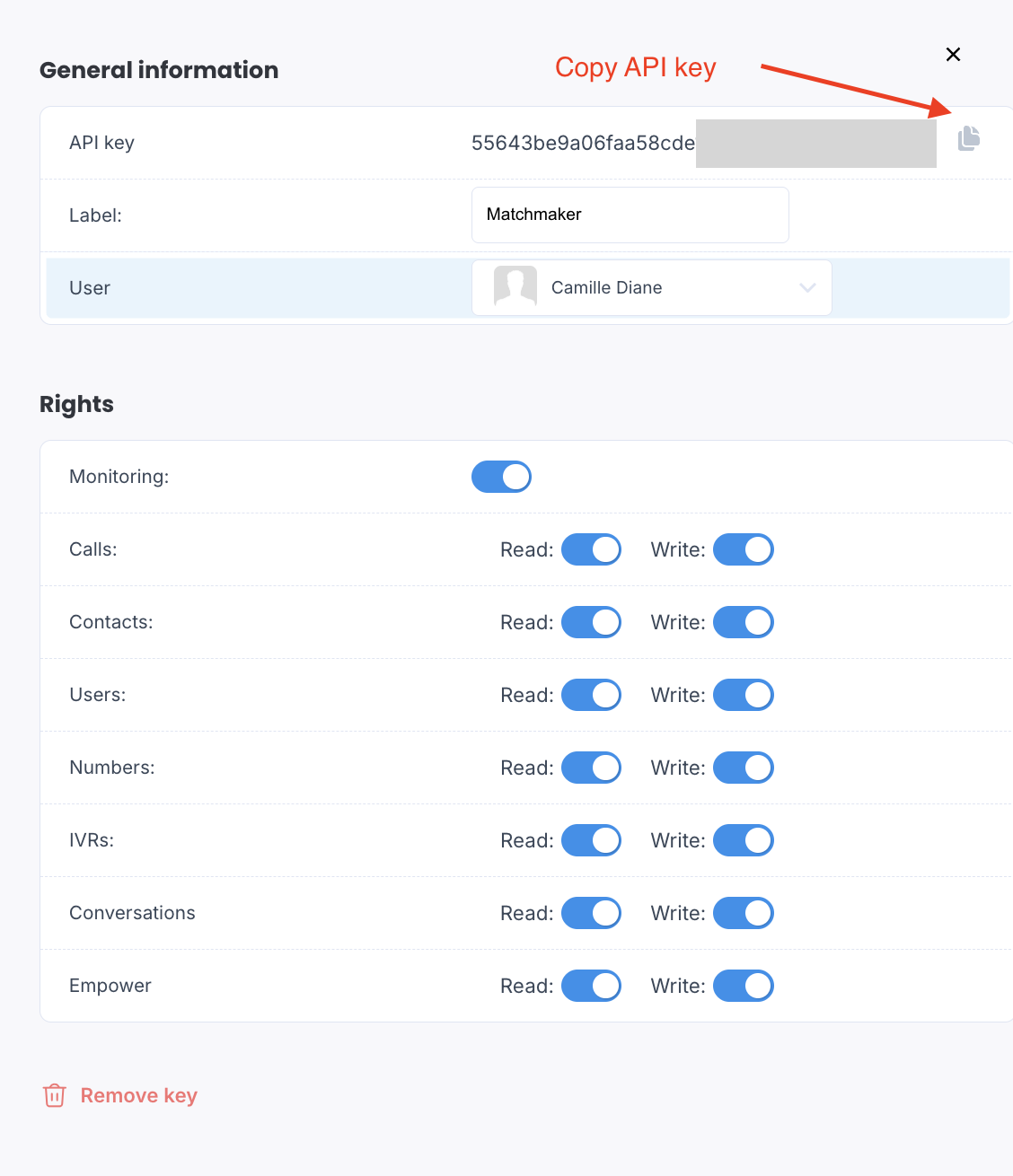
Task: Turn off Users Write toggle
Action: [x=744, y=695]
